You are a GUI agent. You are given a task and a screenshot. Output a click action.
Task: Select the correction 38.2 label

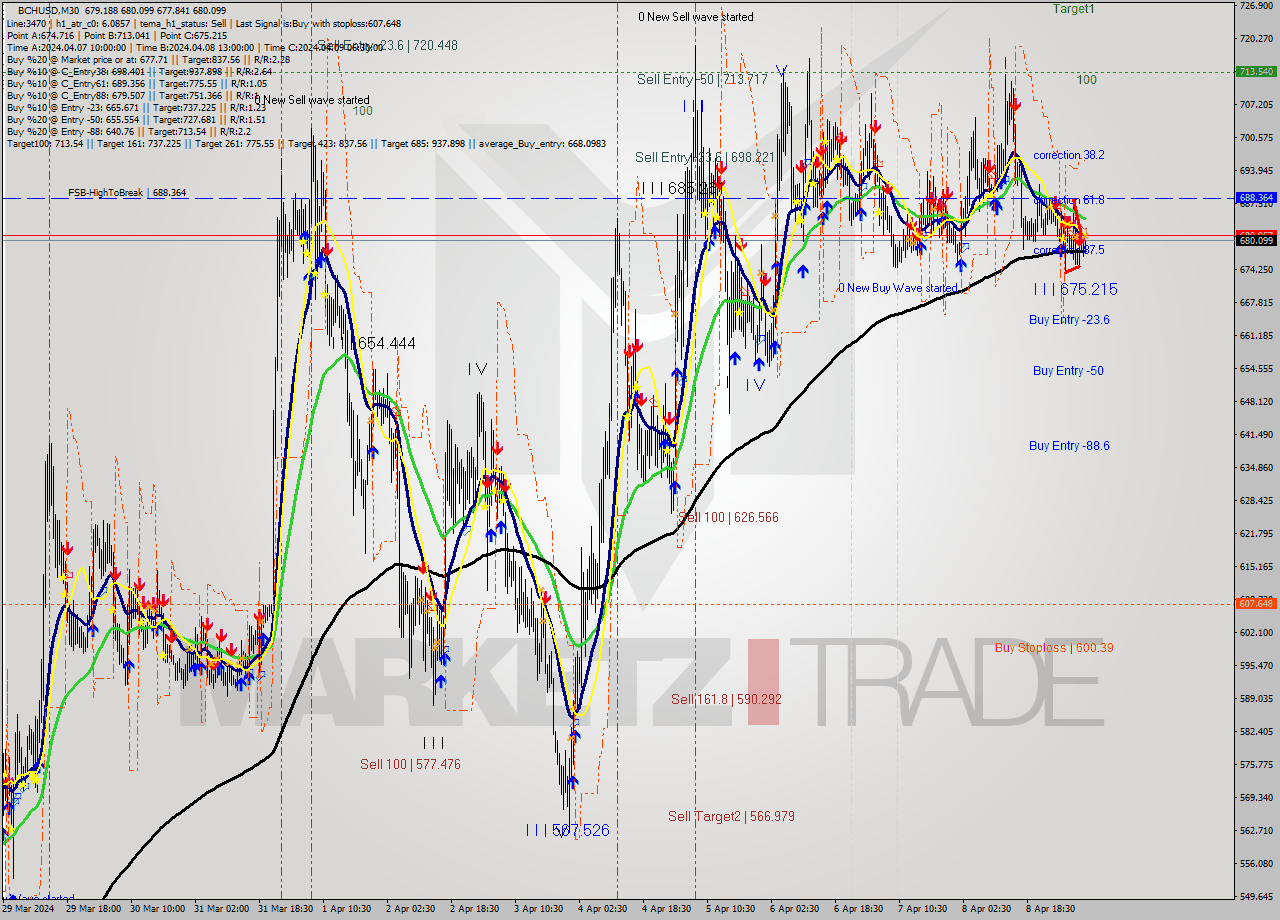pyautogui.click(x=1068, y=155)
